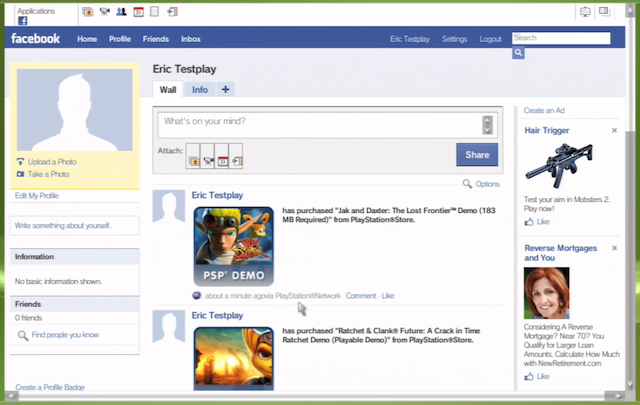Click Eric Testplay author name on Ratchet post

pos(217,315)
